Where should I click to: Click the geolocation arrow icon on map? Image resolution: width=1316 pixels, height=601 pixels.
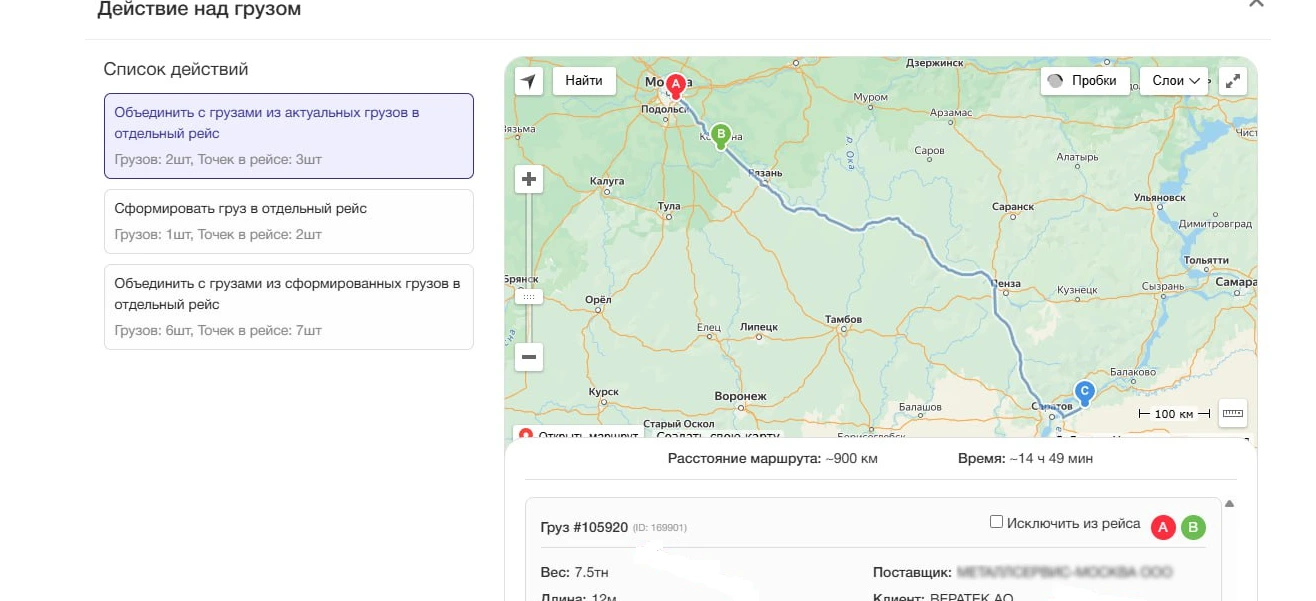528,81
